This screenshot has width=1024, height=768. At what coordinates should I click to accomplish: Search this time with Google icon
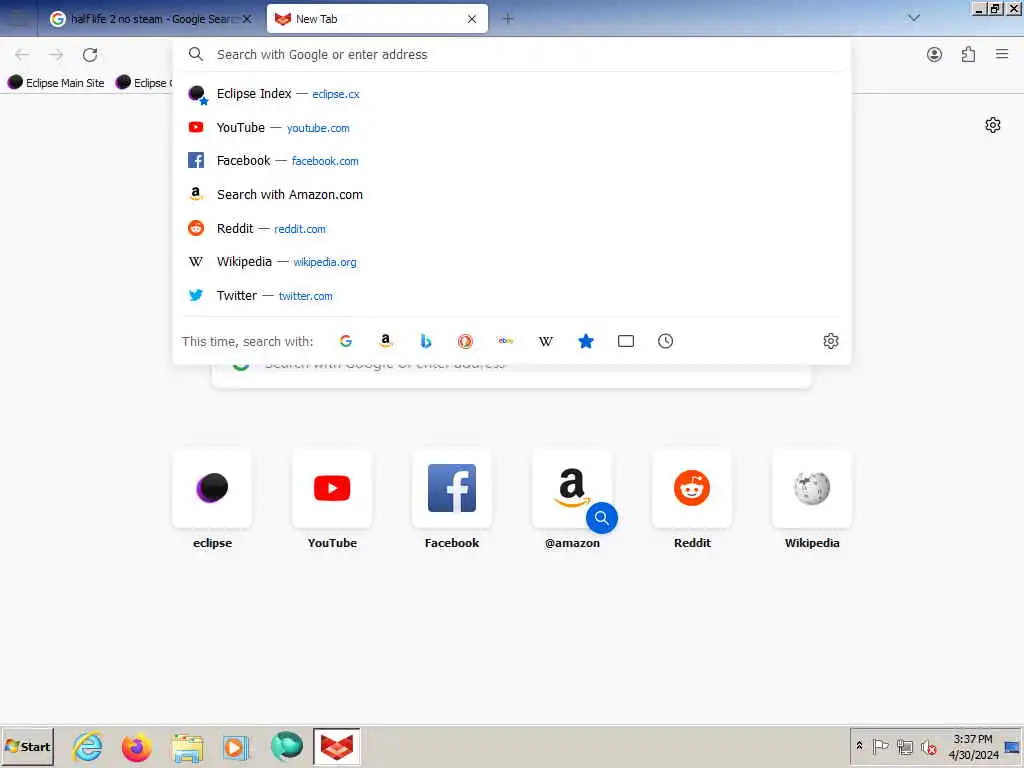point(346,341)
